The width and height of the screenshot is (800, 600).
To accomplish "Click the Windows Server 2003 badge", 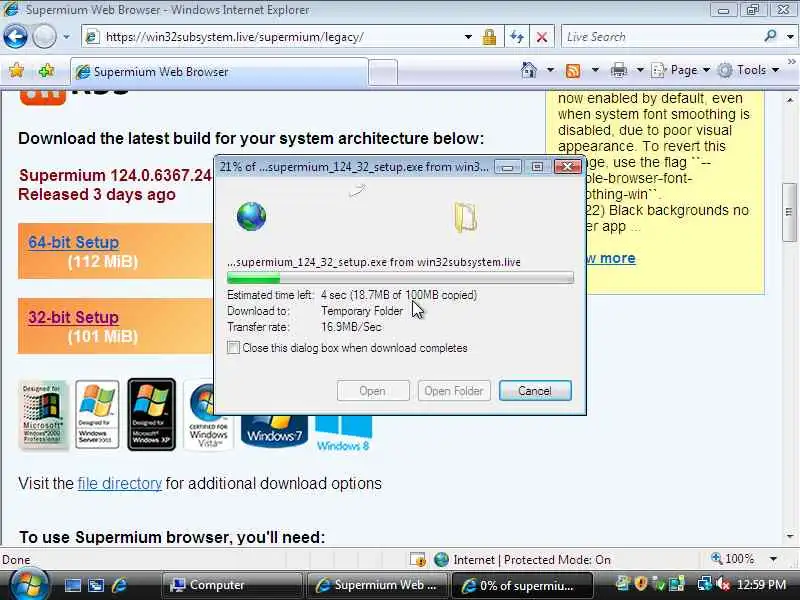I will 97,414.
